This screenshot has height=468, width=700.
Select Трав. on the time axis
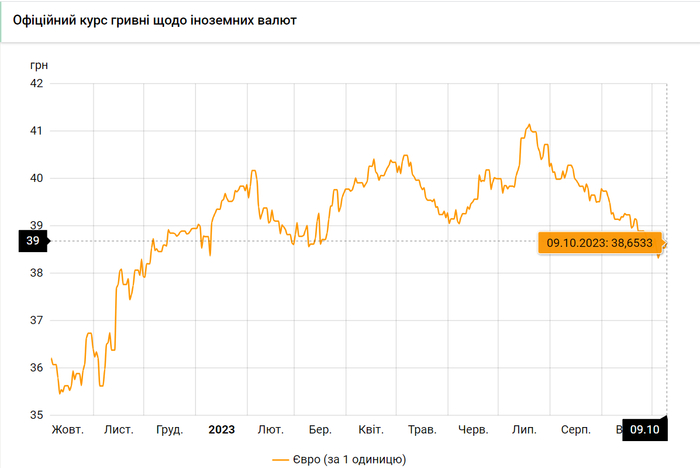click(x=422, y=429)
